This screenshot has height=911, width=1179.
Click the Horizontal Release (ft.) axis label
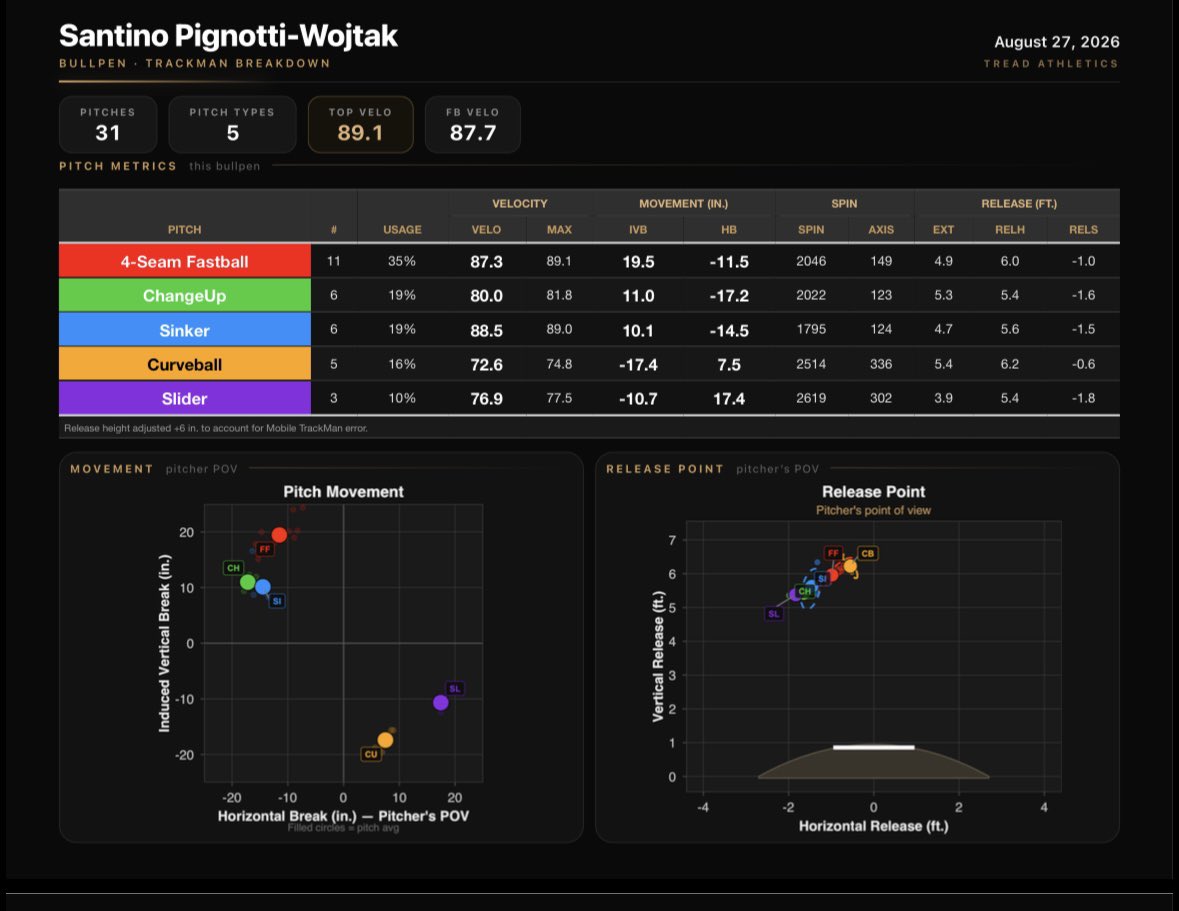point(874,826)
